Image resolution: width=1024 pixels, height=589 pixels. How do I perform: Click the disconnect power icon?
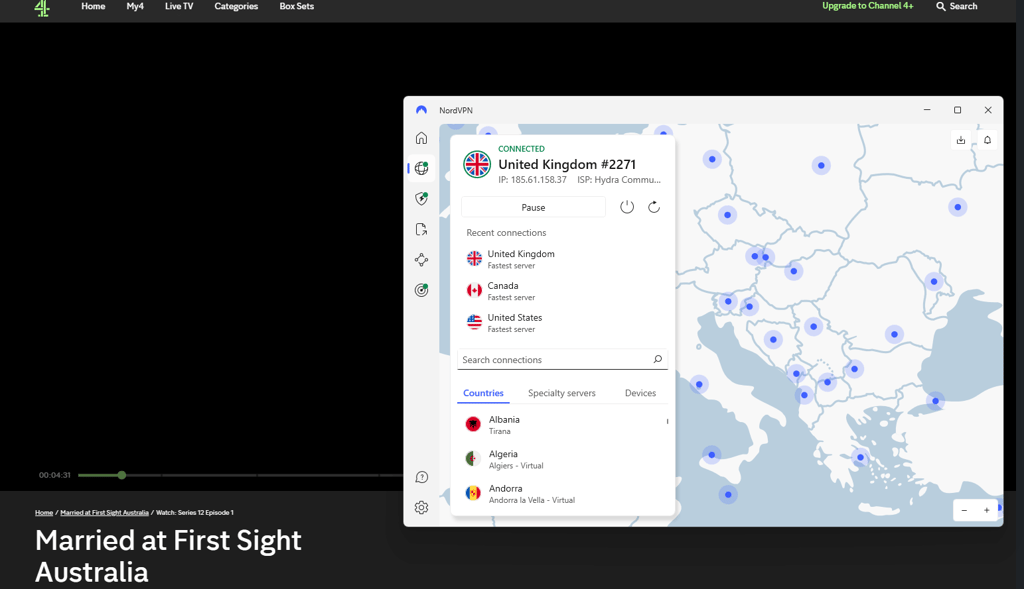627,207
